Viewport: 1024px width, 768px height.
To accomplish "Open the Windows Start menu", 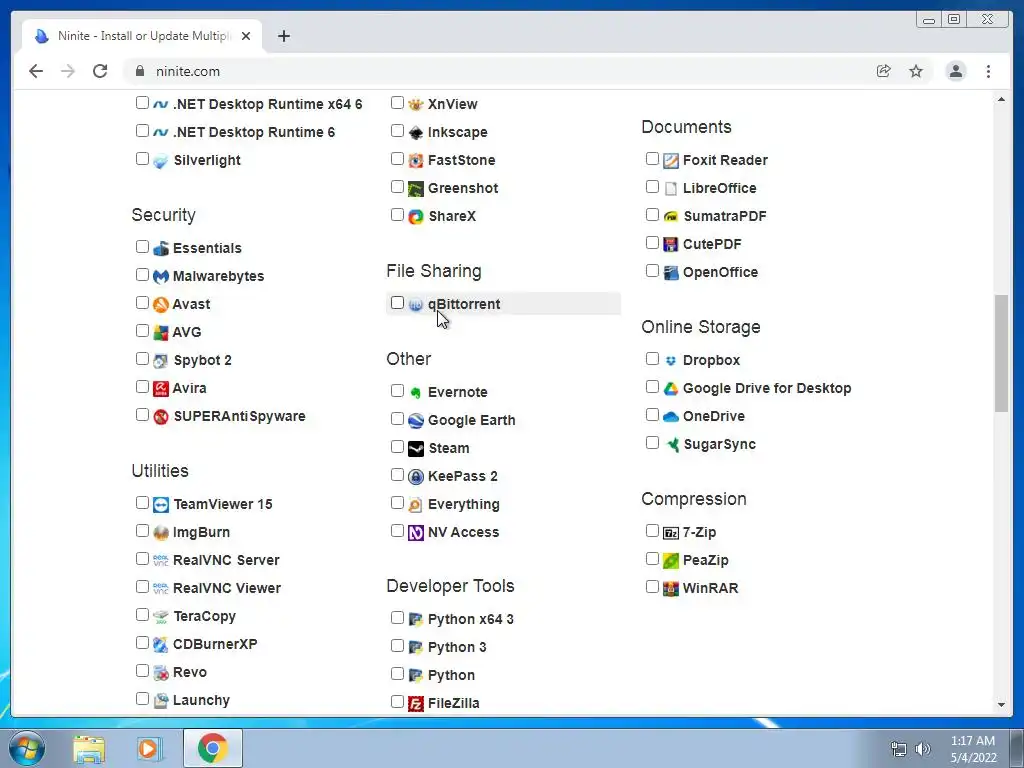I will click(x=26, y=748).
